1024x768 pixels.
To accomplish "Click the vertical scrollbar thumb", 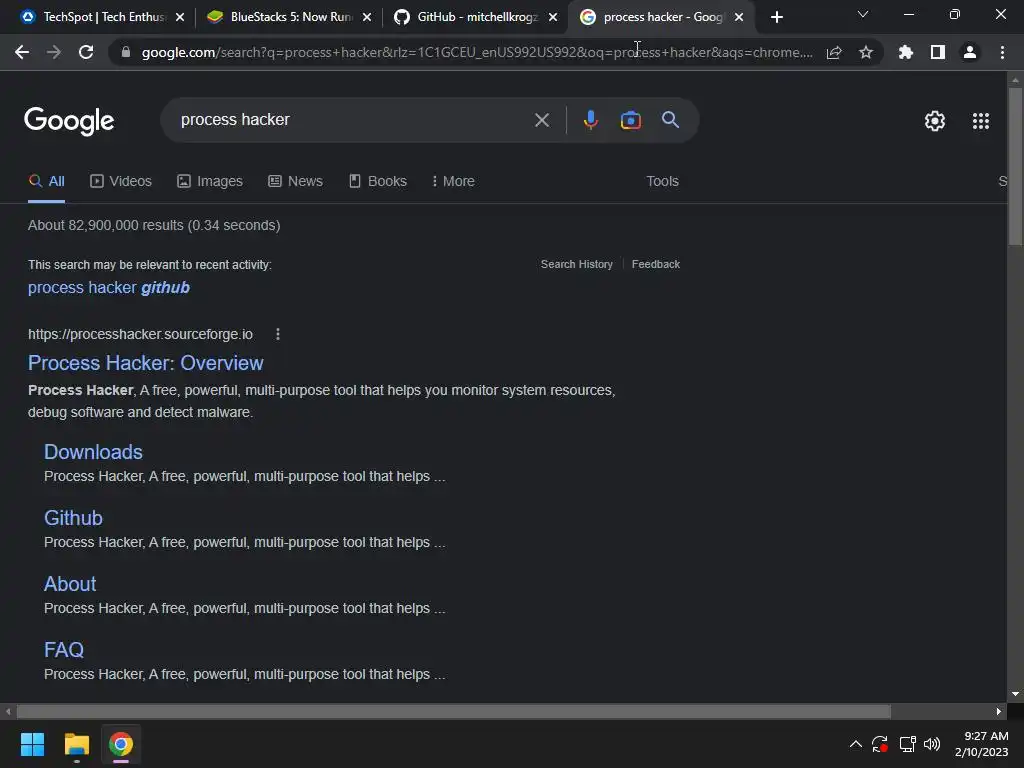I will [x=1015, y=166].
